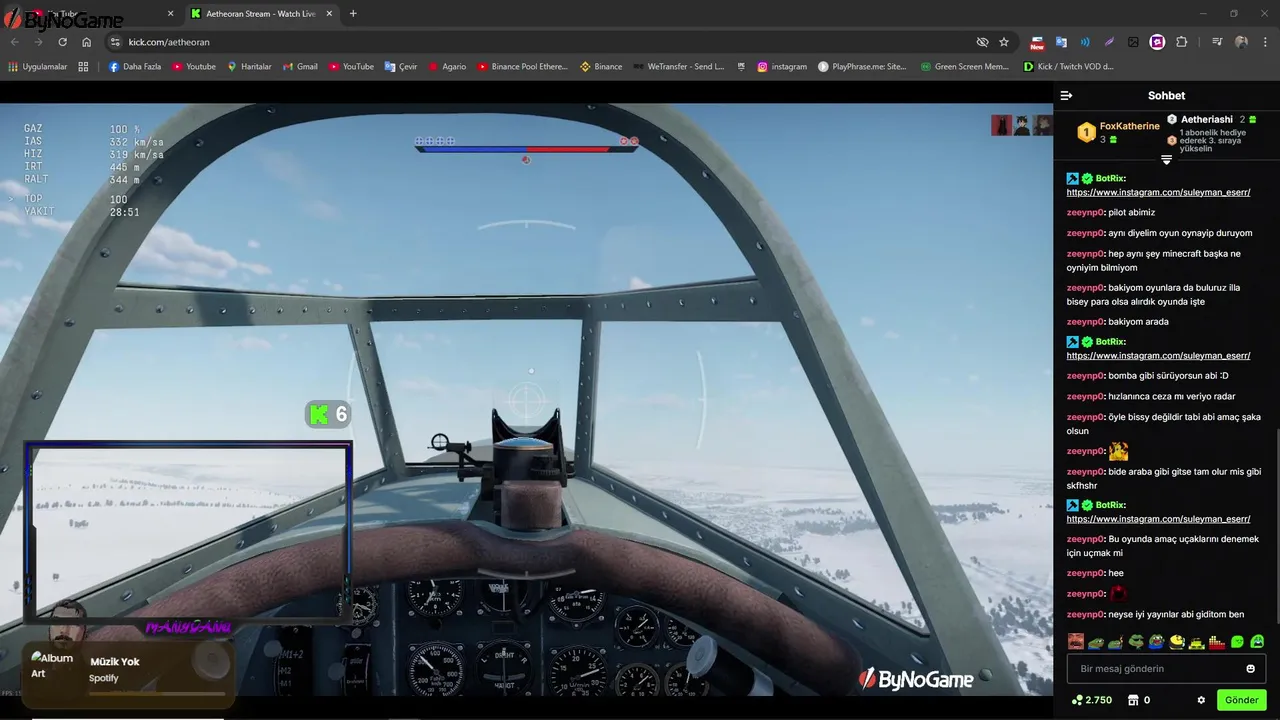Click zeeynp0 username on 'pilot abimiz' message
This screenshot has width=1280, height=720.
tap(1085, 212)
